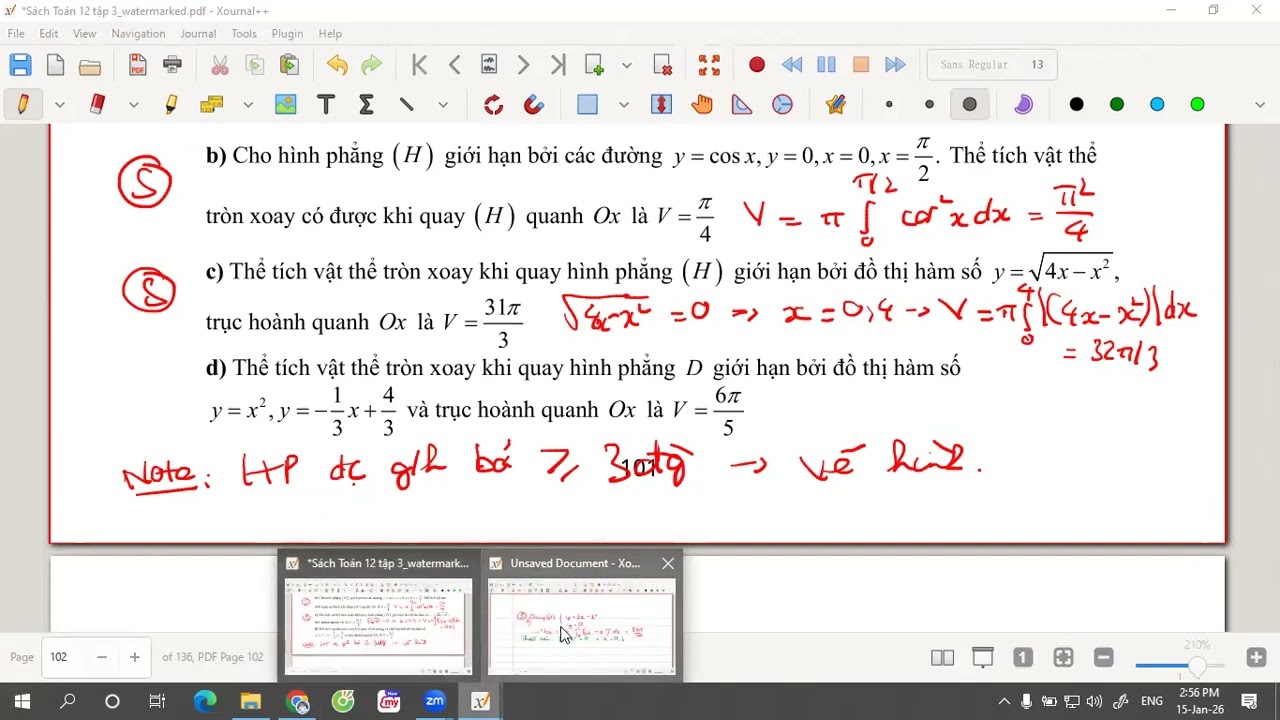Insert an image with the picture tool
Image resolution: width=1280 pixels, height=720 pixels.
[x=286, y=104]
